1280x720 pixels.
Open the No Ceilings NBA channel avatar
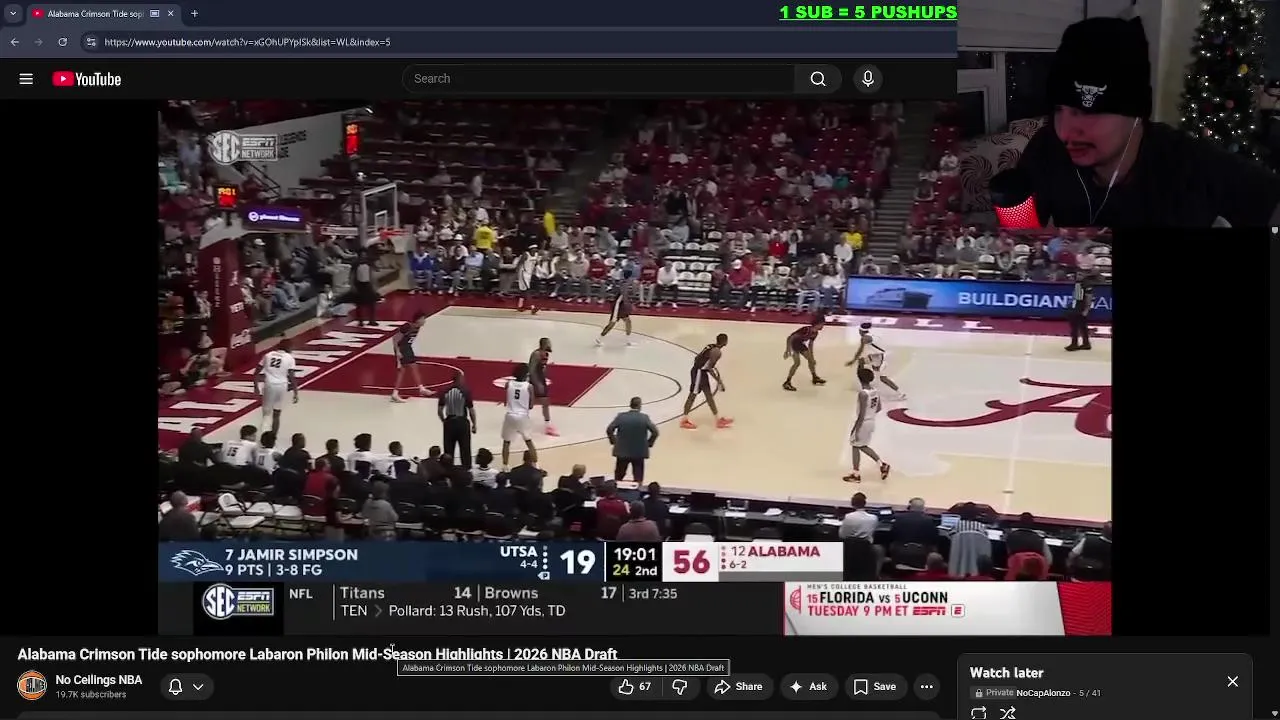(32, 686)
